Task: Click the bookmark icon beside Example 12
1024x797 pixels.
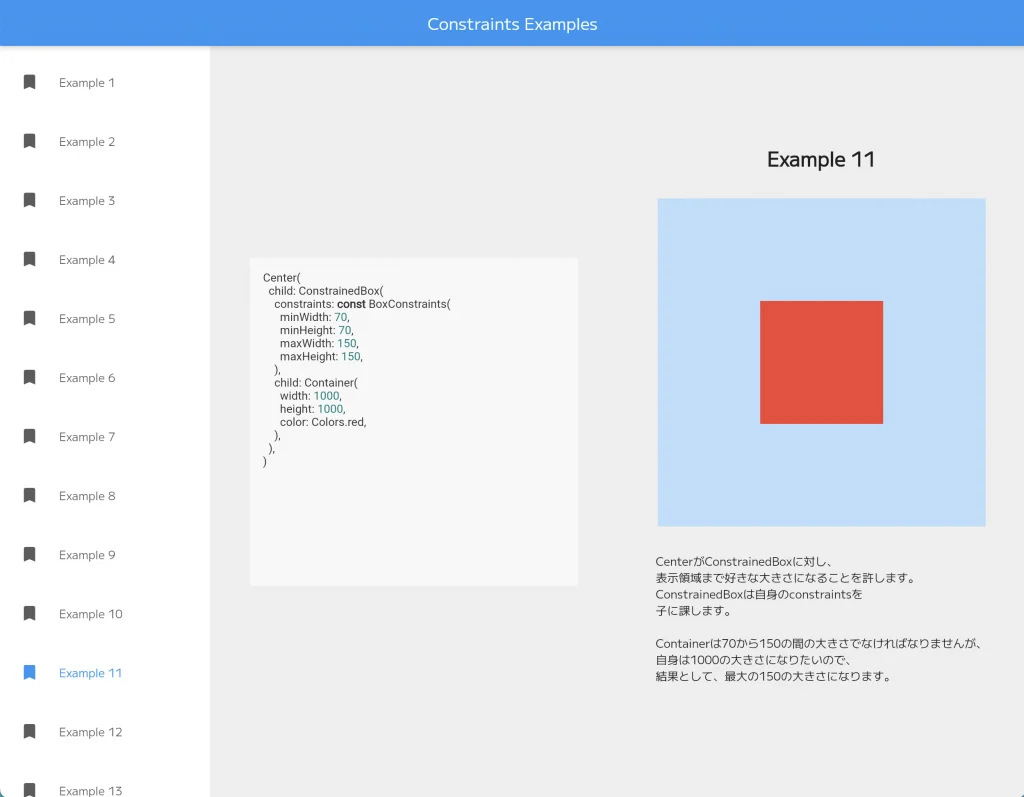Action: [29, 732]
